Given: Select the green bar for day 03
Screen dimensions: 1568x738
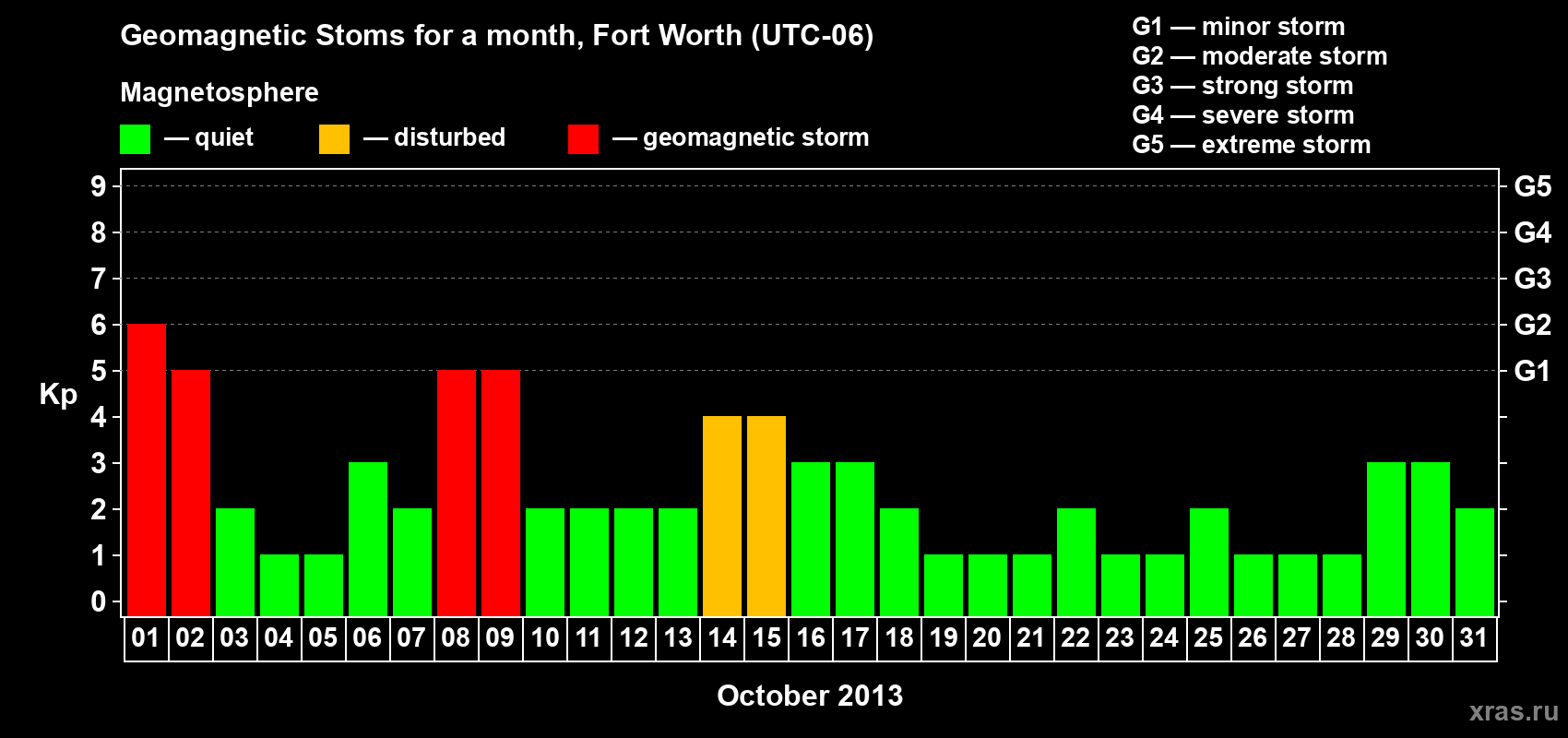Looking at the screenshot, I should point(235,563).
